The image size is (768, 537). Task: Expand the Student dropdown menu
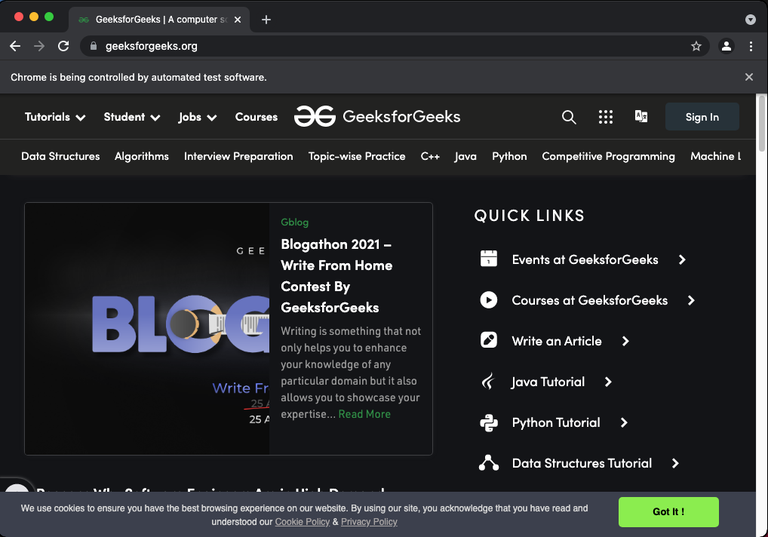click(x=132, y=117)
